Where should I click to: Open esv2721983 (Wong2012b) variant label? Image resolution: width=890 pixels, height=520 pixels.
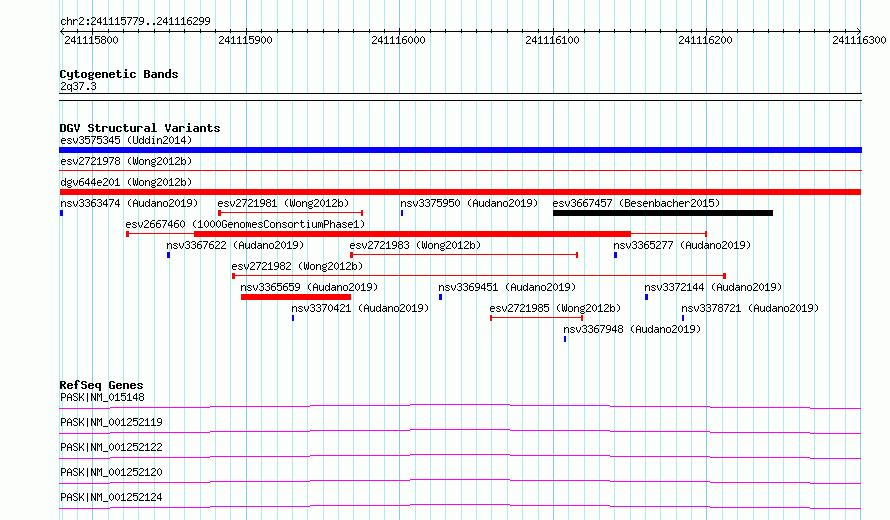point(415,245)
